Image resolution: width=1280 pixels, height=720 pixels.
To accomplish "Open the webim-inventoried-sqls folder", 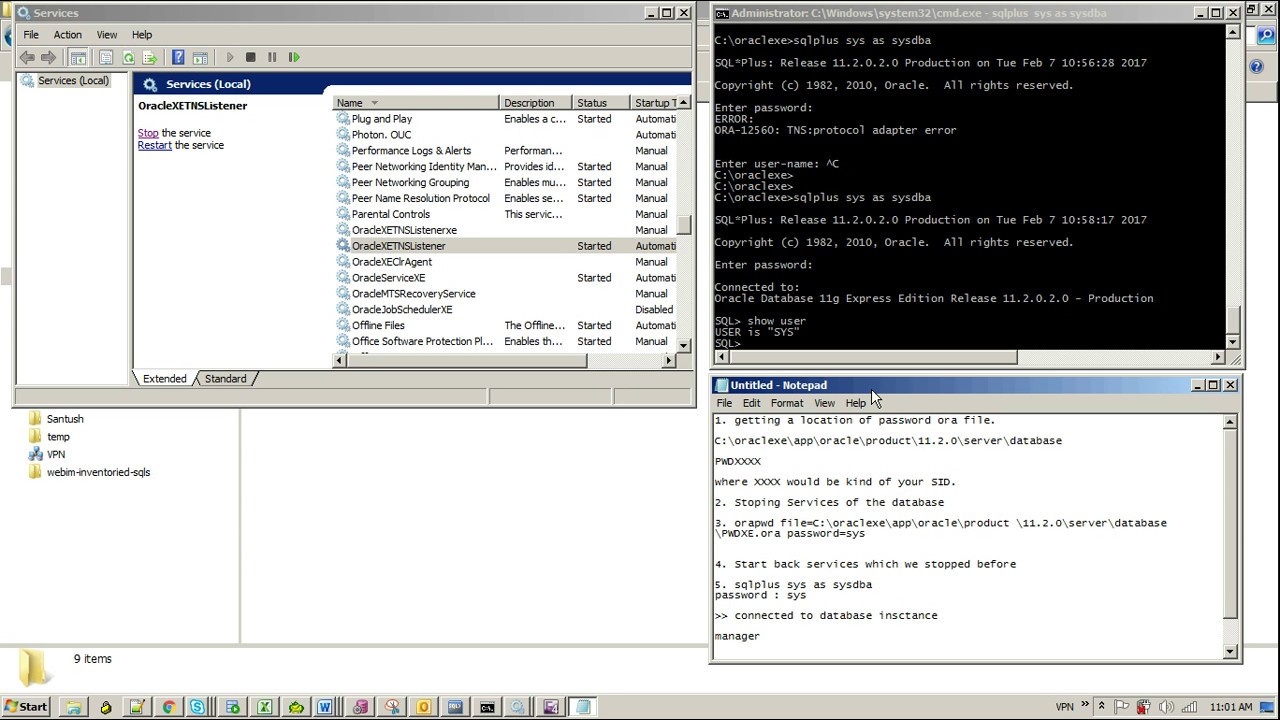I will [98, 472].
